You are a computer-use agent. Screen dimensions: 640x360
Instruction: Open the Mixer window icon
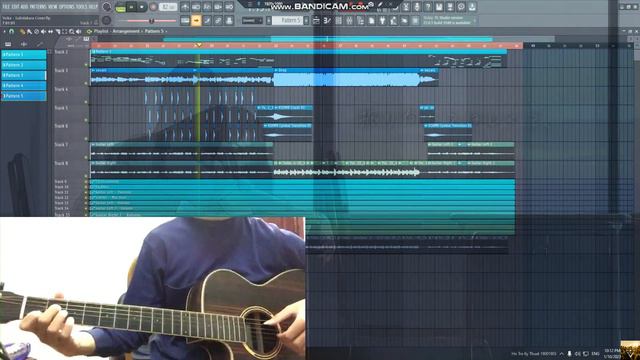(349, 20)
